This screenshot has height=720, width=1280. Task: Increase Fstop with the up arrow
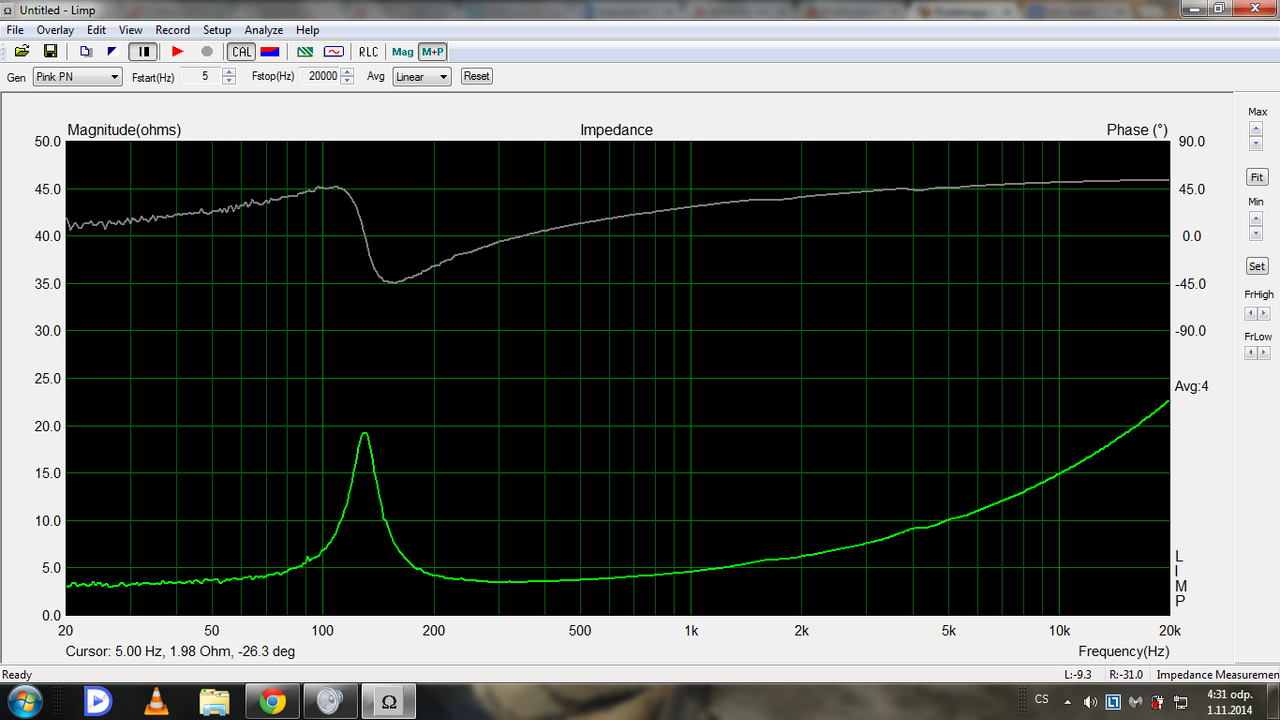coord(347,72)
